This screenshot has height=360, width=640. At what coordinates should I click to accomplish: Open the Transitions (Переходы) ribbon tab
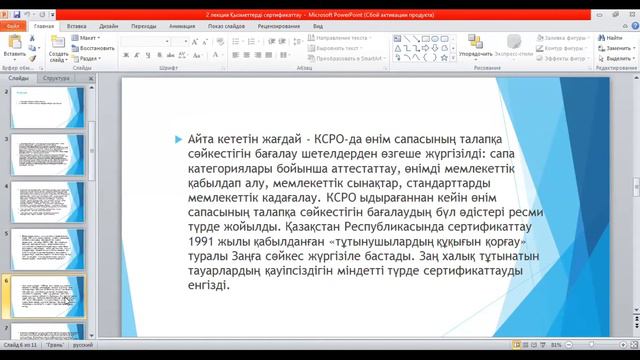point(144,26)
